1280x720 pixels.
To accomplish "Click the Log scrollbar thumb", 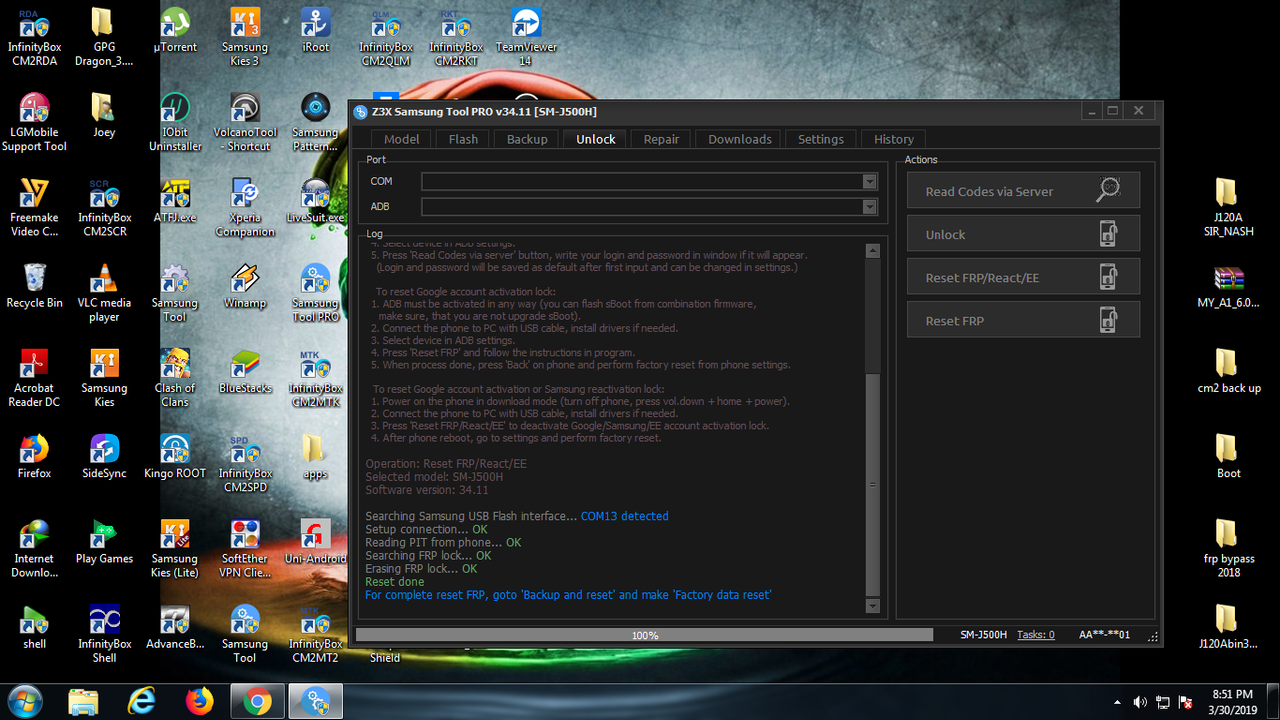I will [872, 485].
